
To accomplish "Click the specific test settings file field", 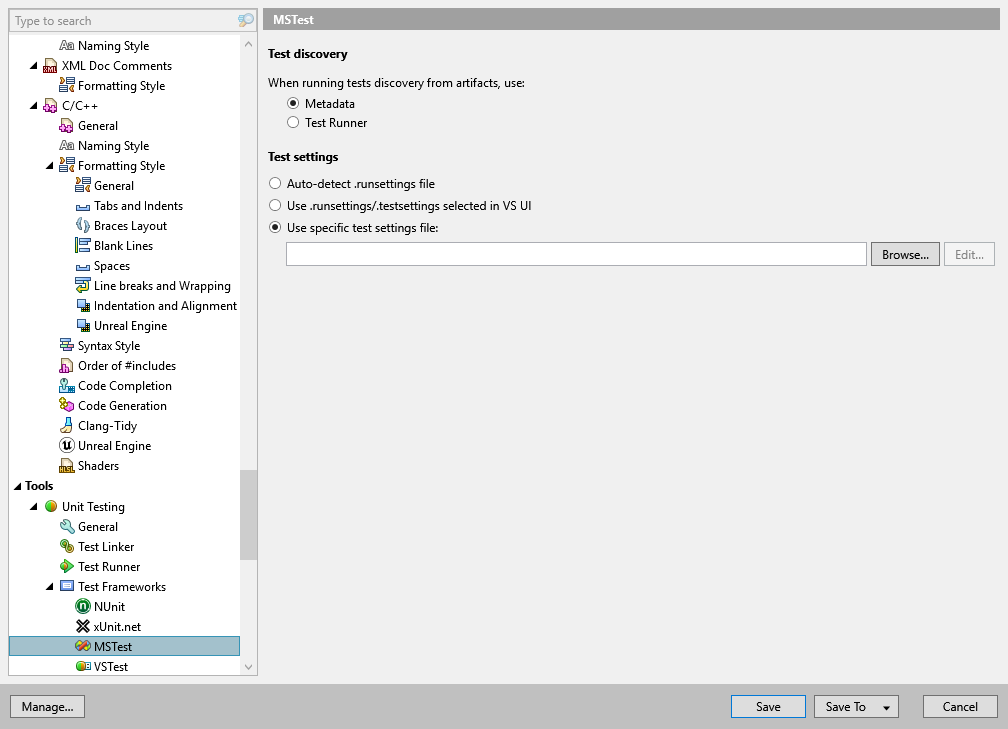I will [575, 254].
